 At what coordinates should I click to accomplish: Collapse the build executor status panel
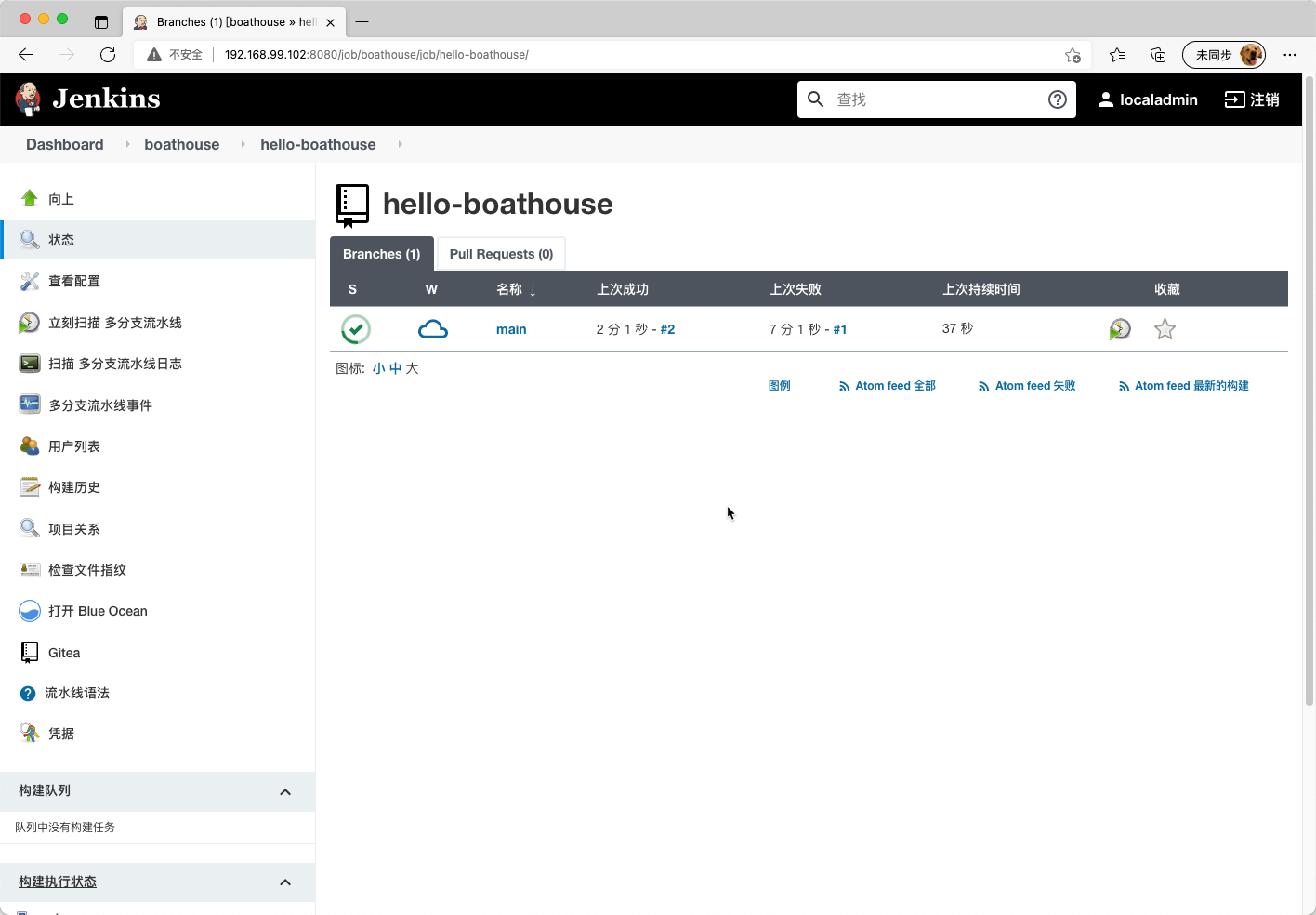[285, 882]
